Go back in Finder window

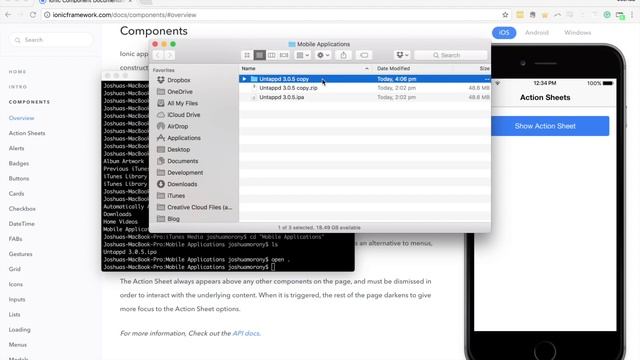pos(158,55)
